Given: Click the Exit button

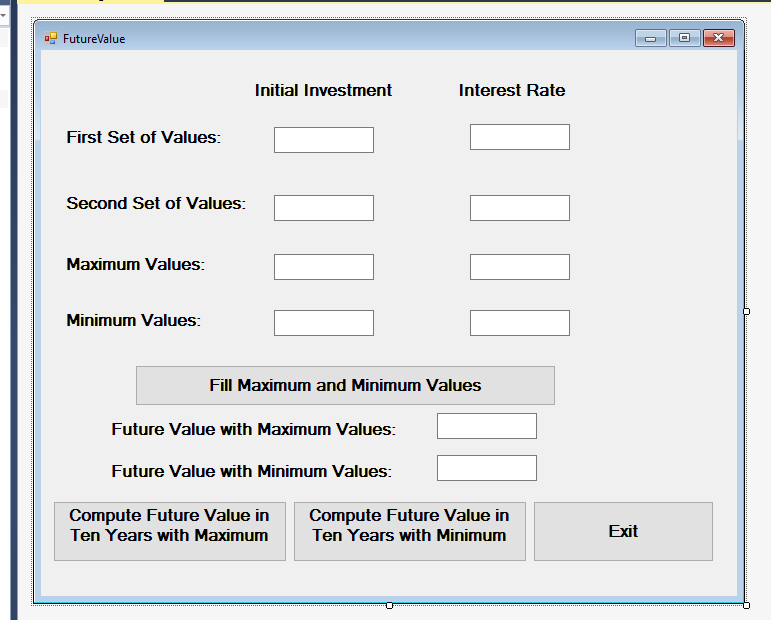Looking at the screenshot, I should coord(623,531).
